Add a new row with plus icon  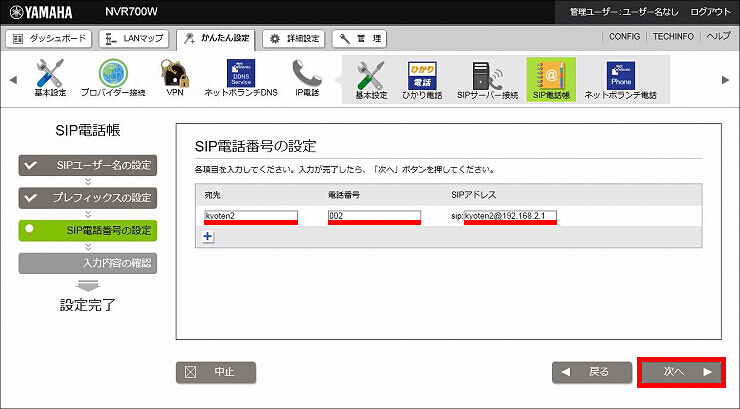(208, 237)
